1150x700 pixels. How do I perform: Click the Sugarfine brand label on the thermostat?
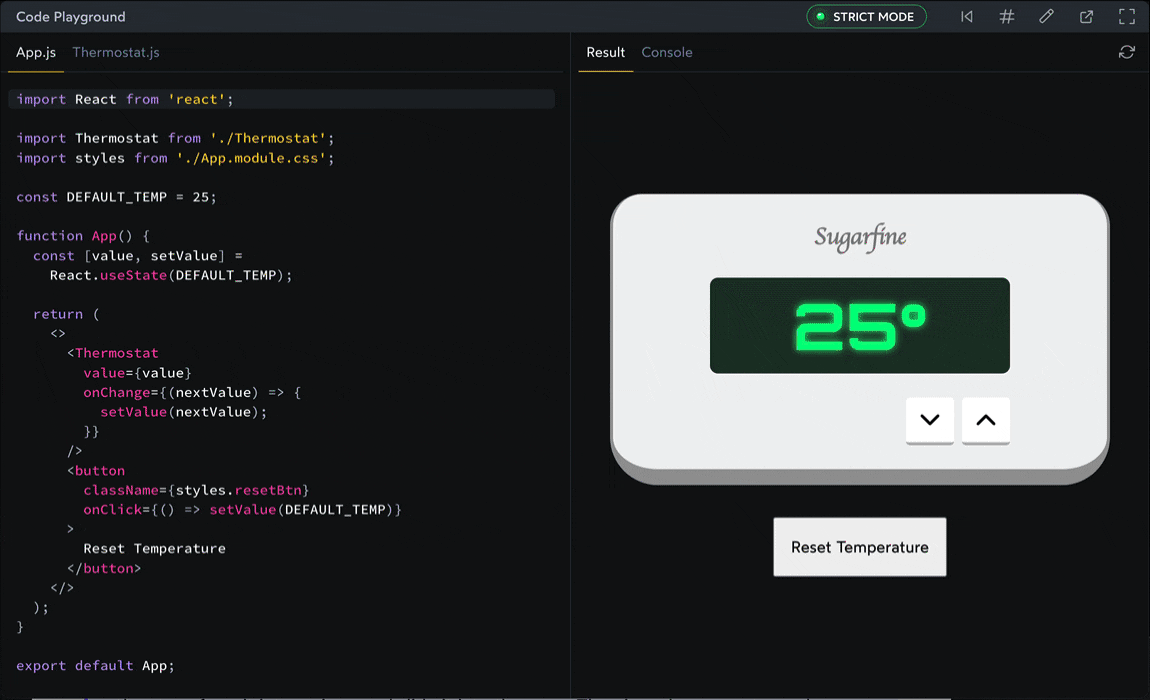coord(860,238)
